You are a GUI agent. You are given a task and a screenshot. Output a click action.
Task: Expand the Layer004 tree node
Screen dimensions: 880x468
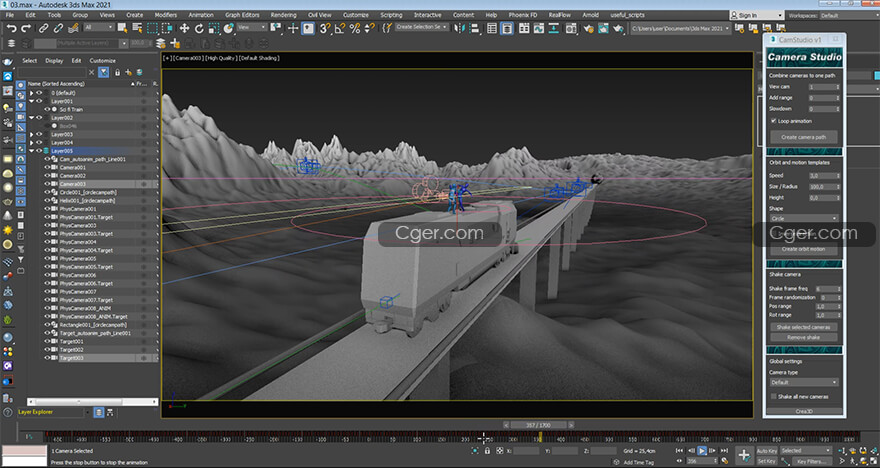point(31,143)
